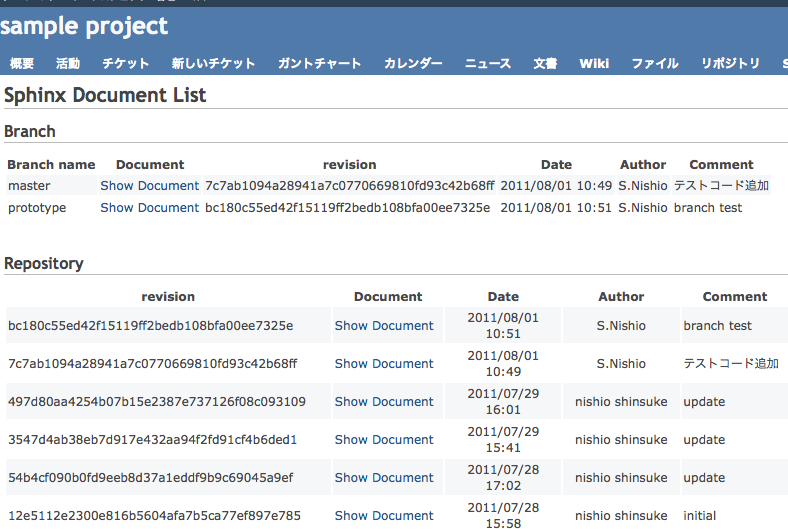Viewport: 788px width, 529px height.
Task: Click S.Nishio author in master row
Action: click(643, 186)
